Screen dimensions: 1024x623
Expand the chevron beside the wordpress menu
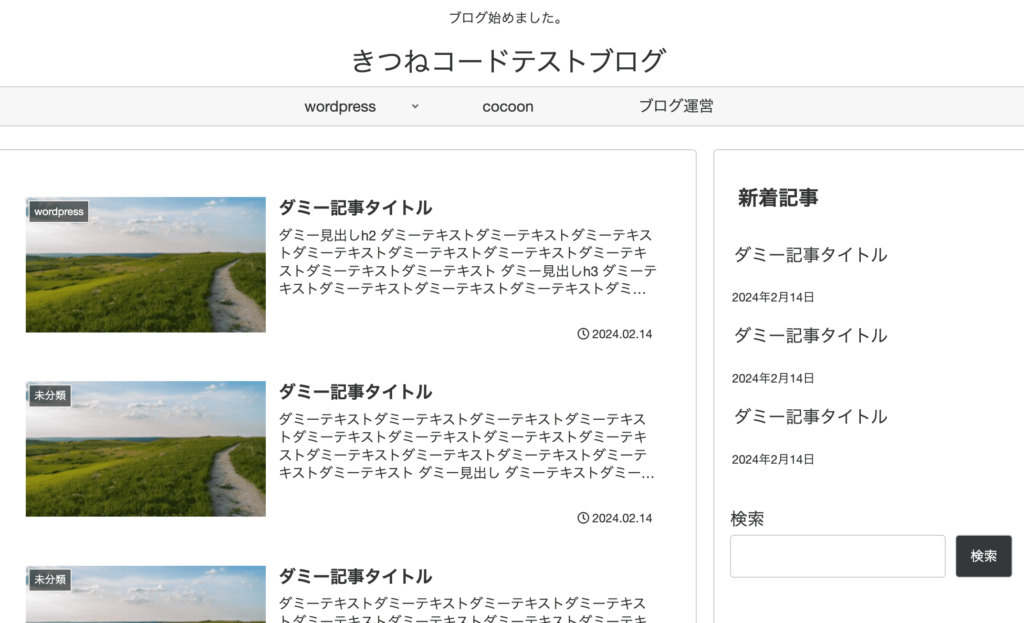(x=415, y=106)
